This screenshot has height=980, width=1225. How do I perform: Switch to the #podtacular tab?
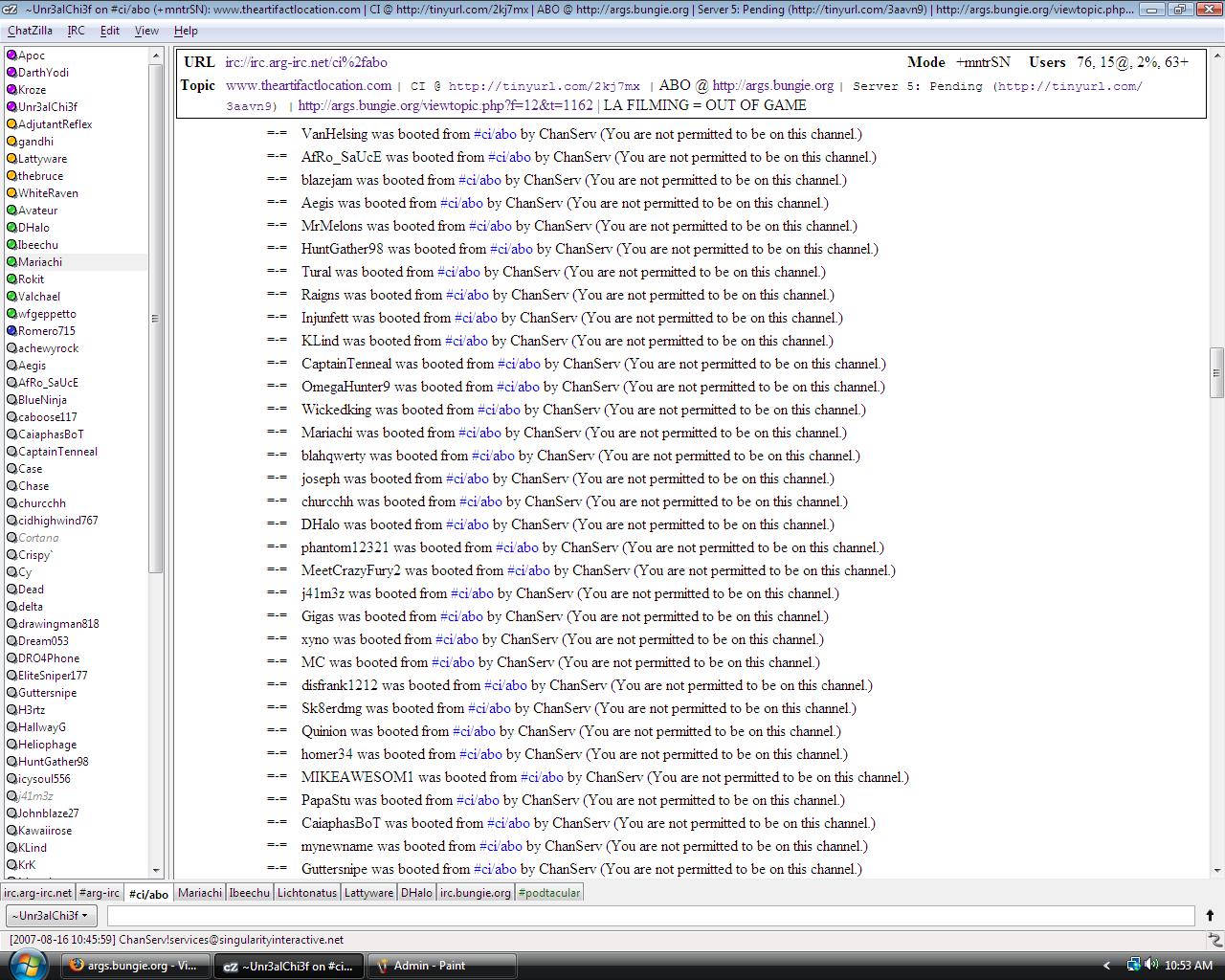(549, 893)
